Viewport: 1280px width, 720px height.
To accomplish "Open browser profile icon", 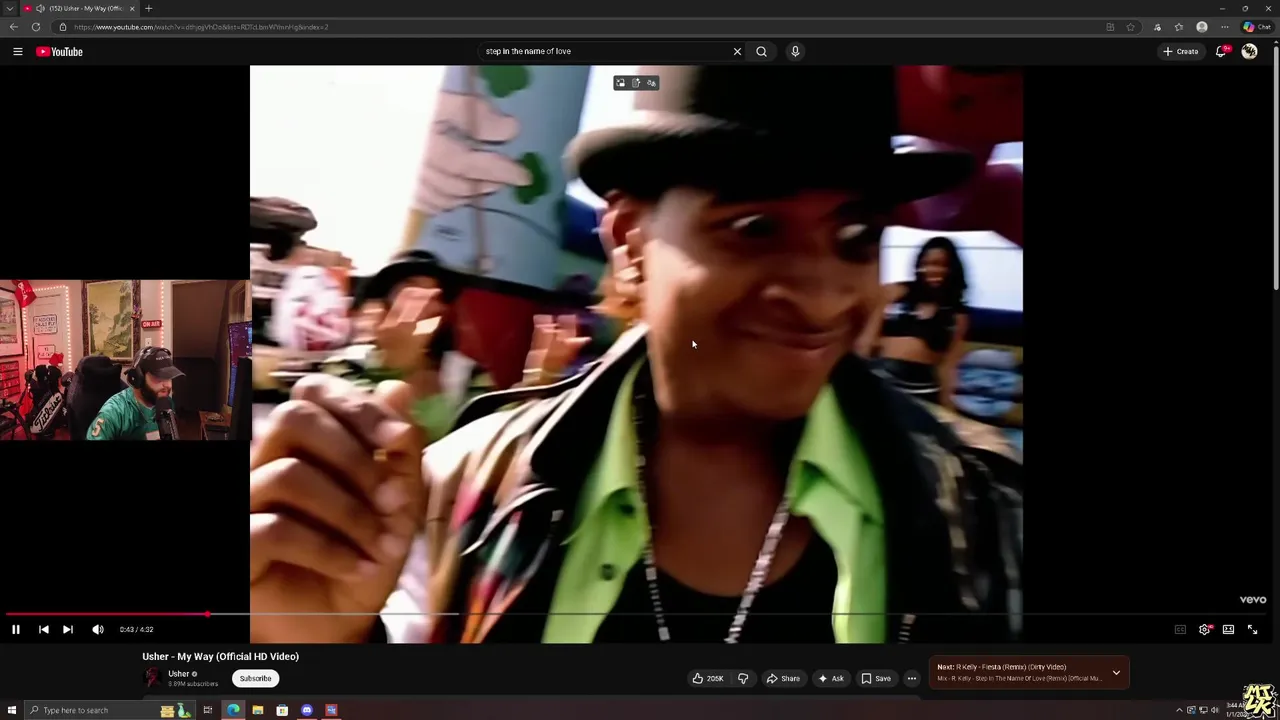I will [1202, 27].
